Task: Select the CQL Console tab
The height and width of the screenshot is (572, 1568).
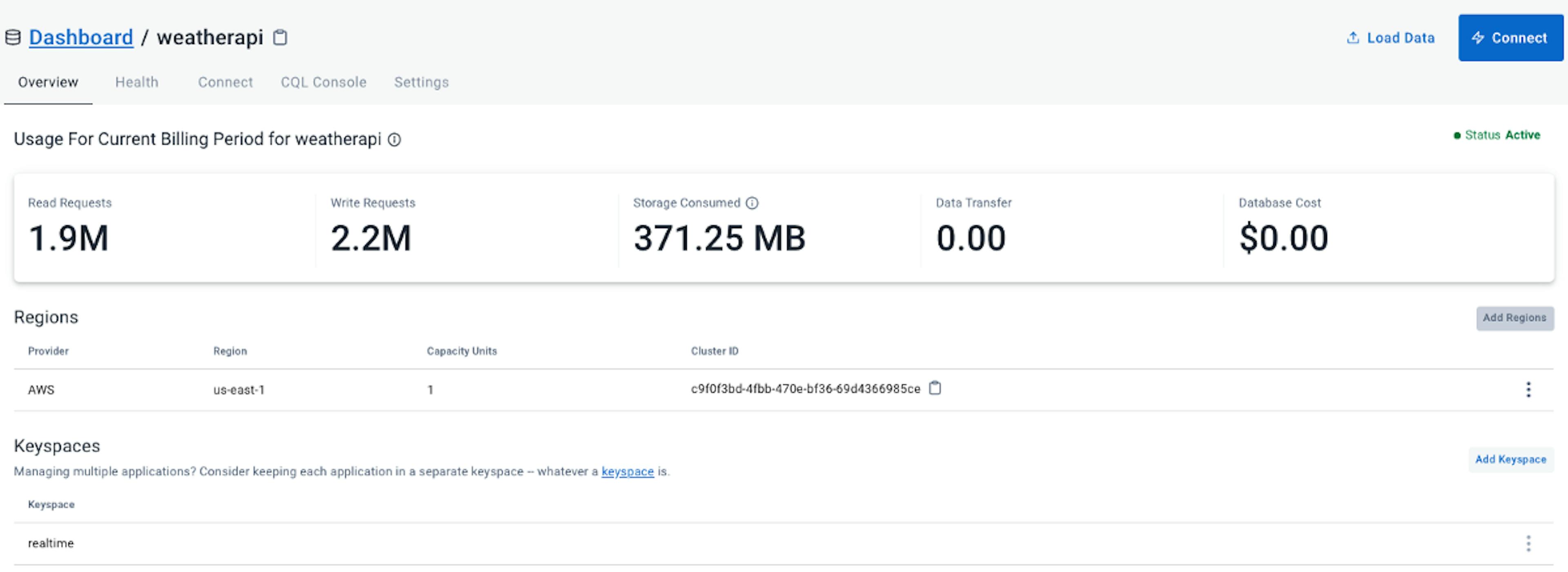Action: [322, 82]
